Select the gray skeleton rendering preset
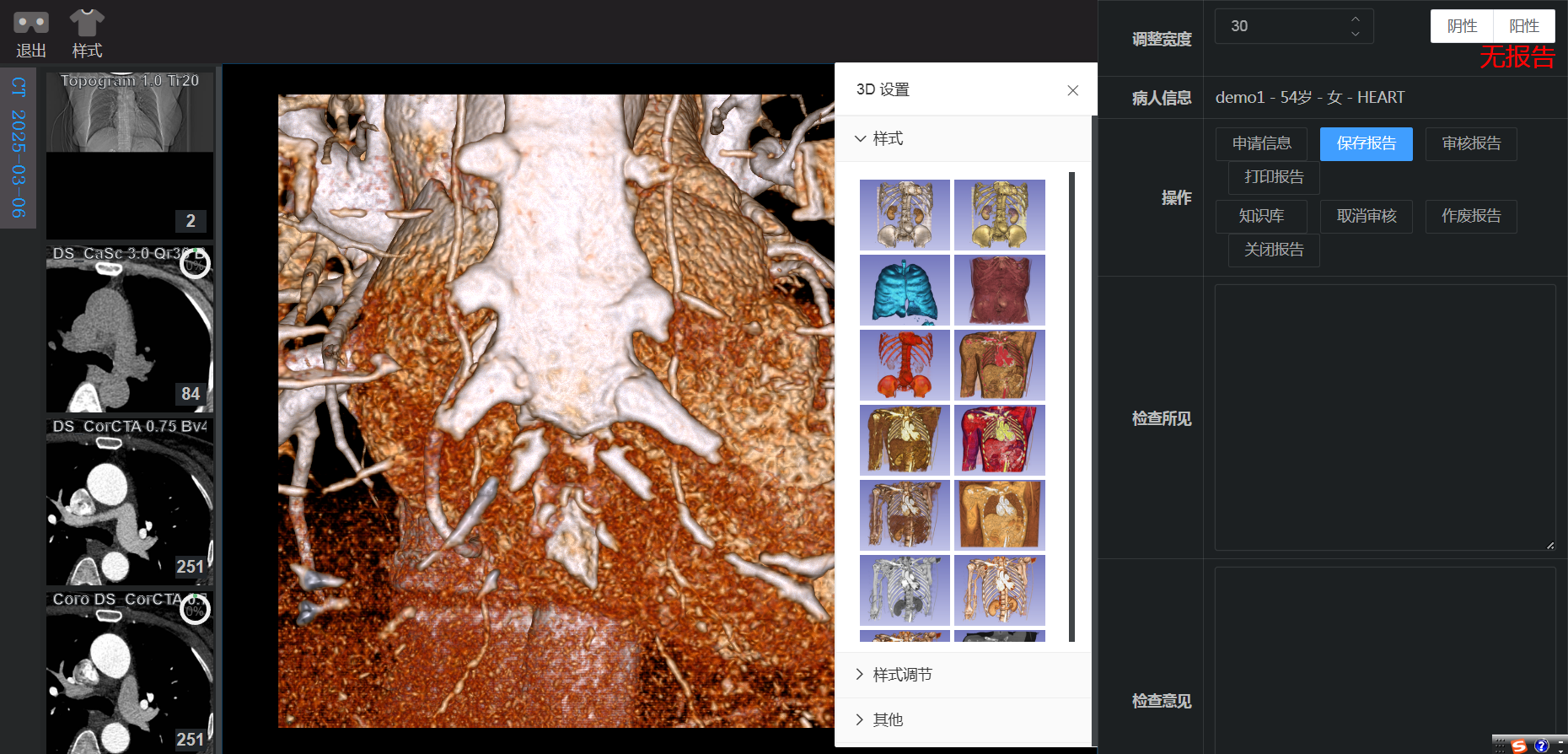1568x754 pixels. [905, 590]
